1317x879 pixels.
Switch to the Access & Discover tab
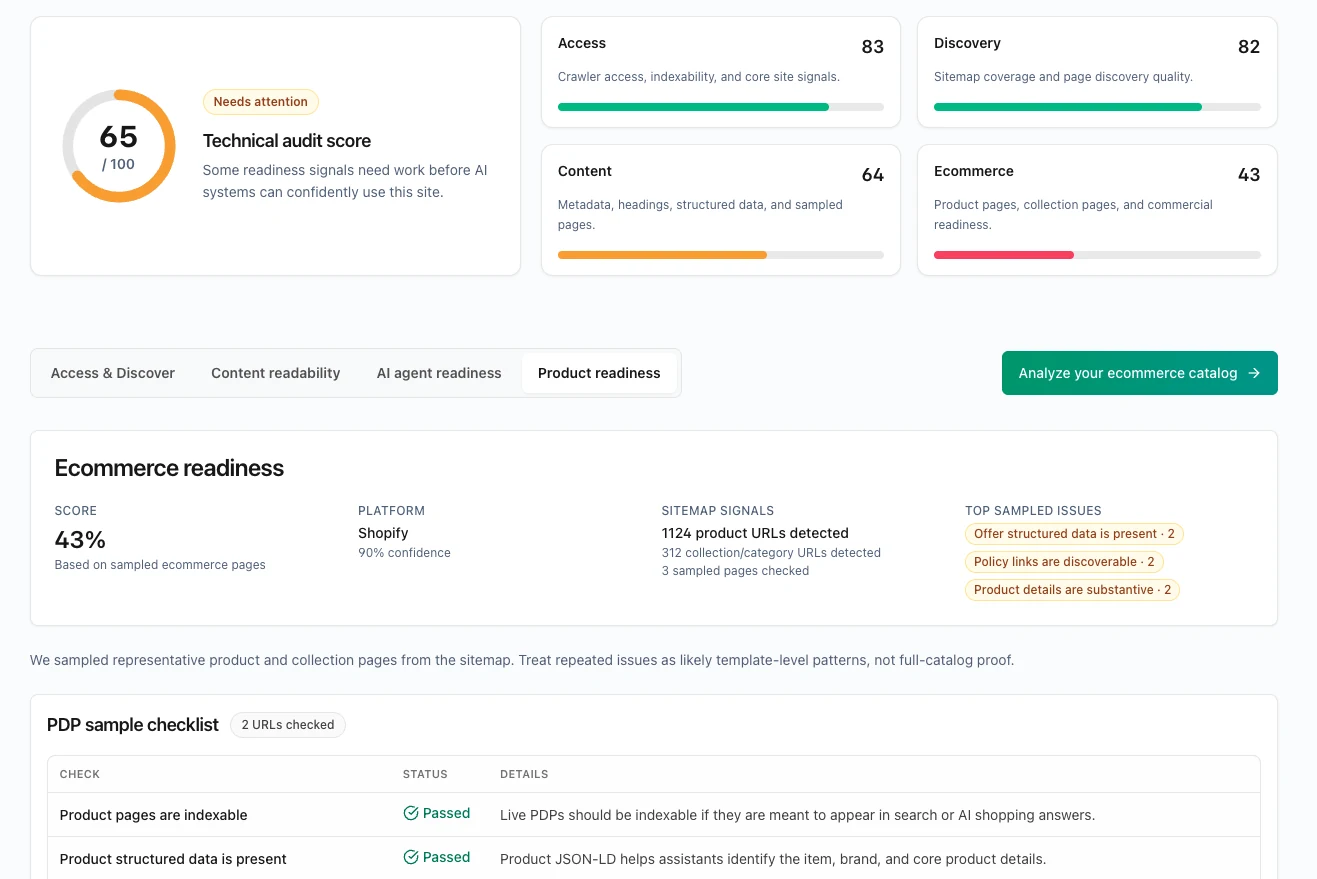point(113,373)
